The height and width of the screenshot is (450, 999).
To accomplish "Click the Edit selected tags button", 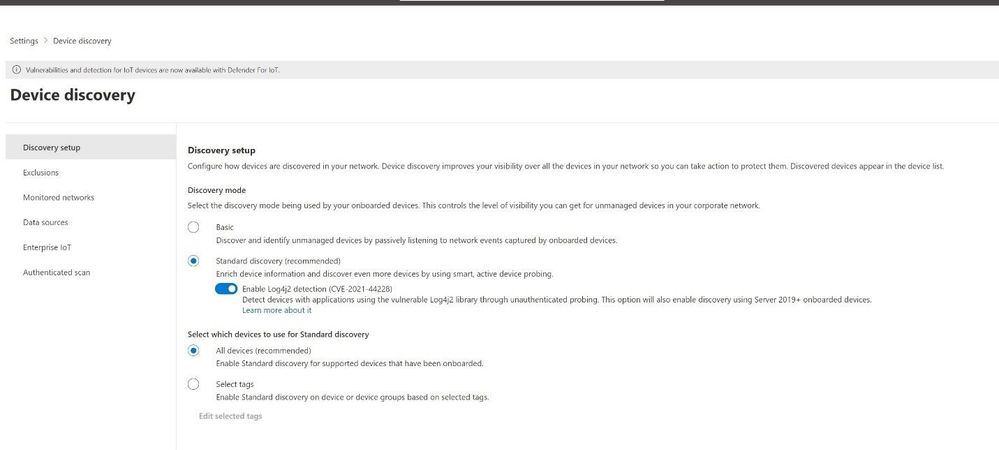I will coord(230,416).
